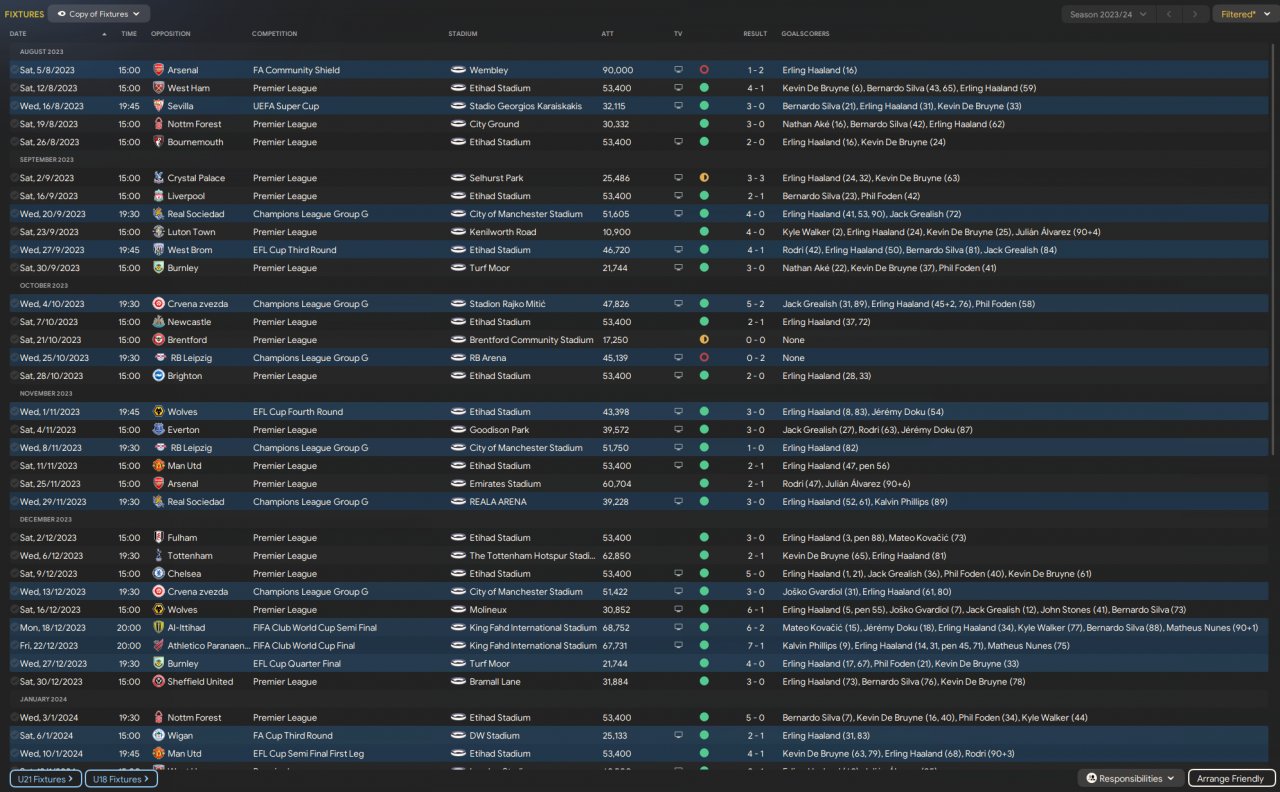Click the 6 - 2 result against Al-Ittihad

(755, 628)
